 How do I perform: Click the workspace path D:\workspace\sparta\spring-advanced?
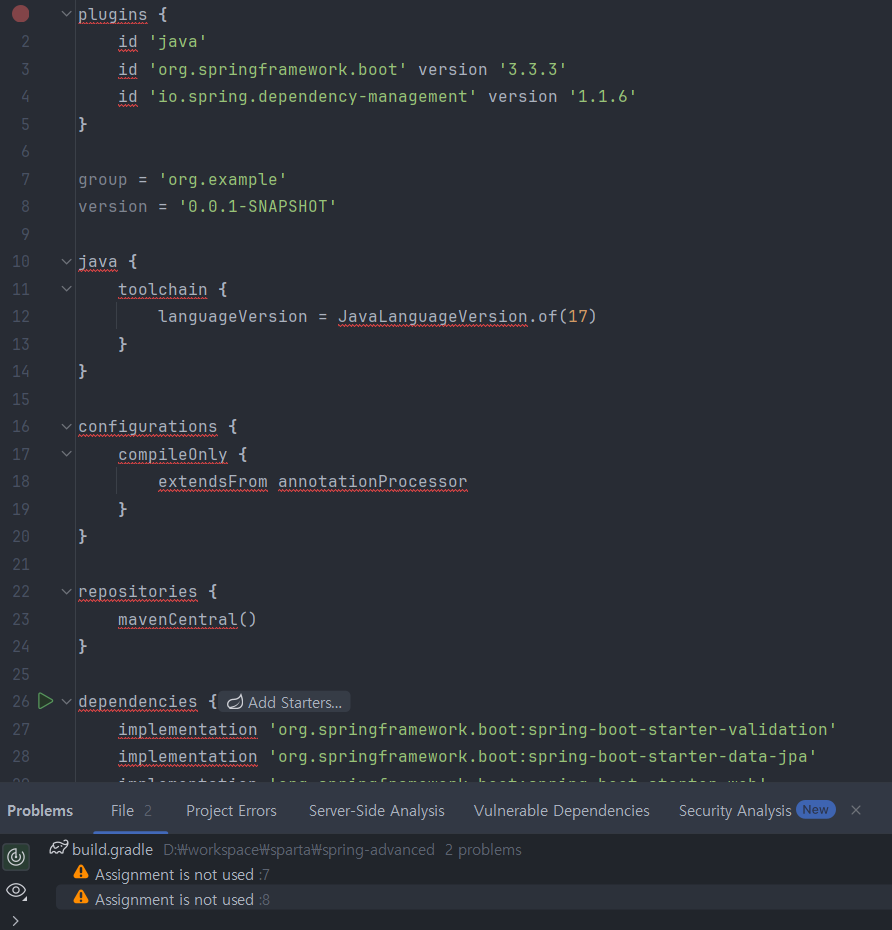(x=299, y=849)
